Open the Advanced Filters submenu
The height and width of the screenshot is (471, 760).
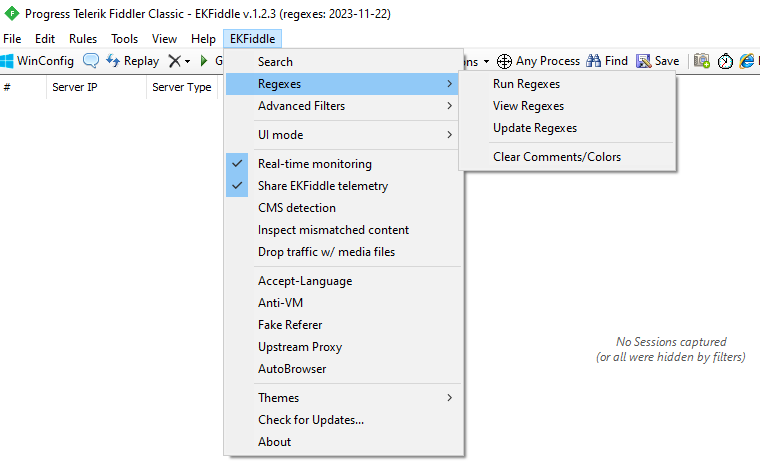point(343,106)
